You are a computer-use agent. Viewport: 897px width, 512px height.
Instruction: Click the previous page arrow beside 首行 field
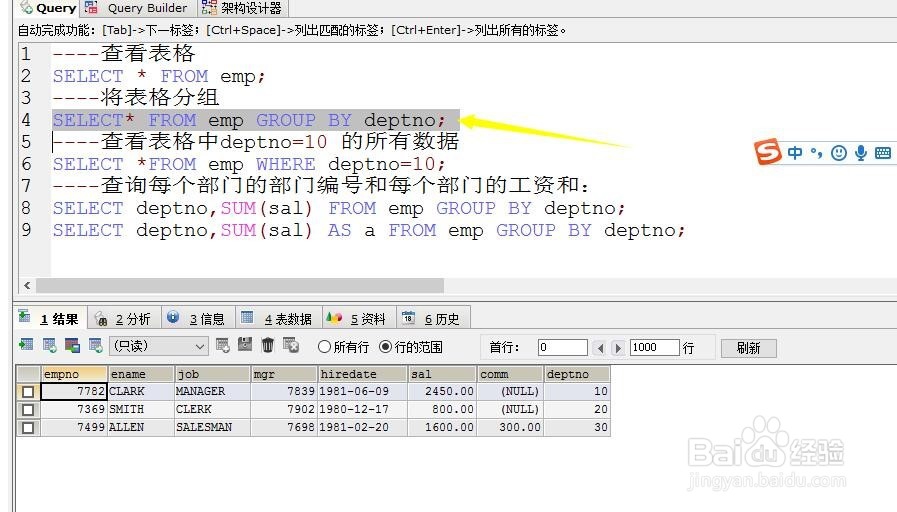pyautogui.click(x=600, y=348)
